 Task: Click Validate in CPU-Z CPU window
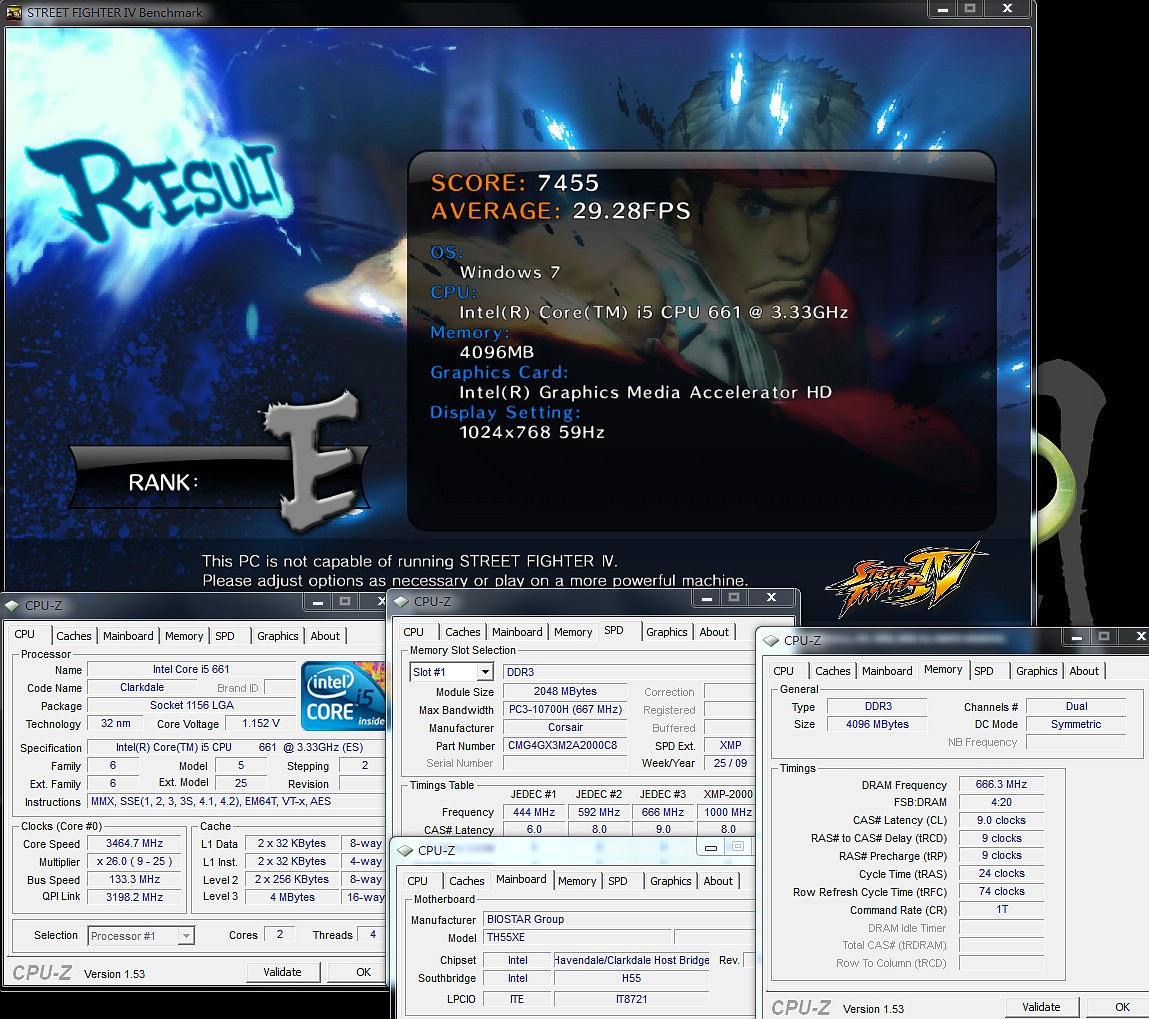[x=282, y=972]
